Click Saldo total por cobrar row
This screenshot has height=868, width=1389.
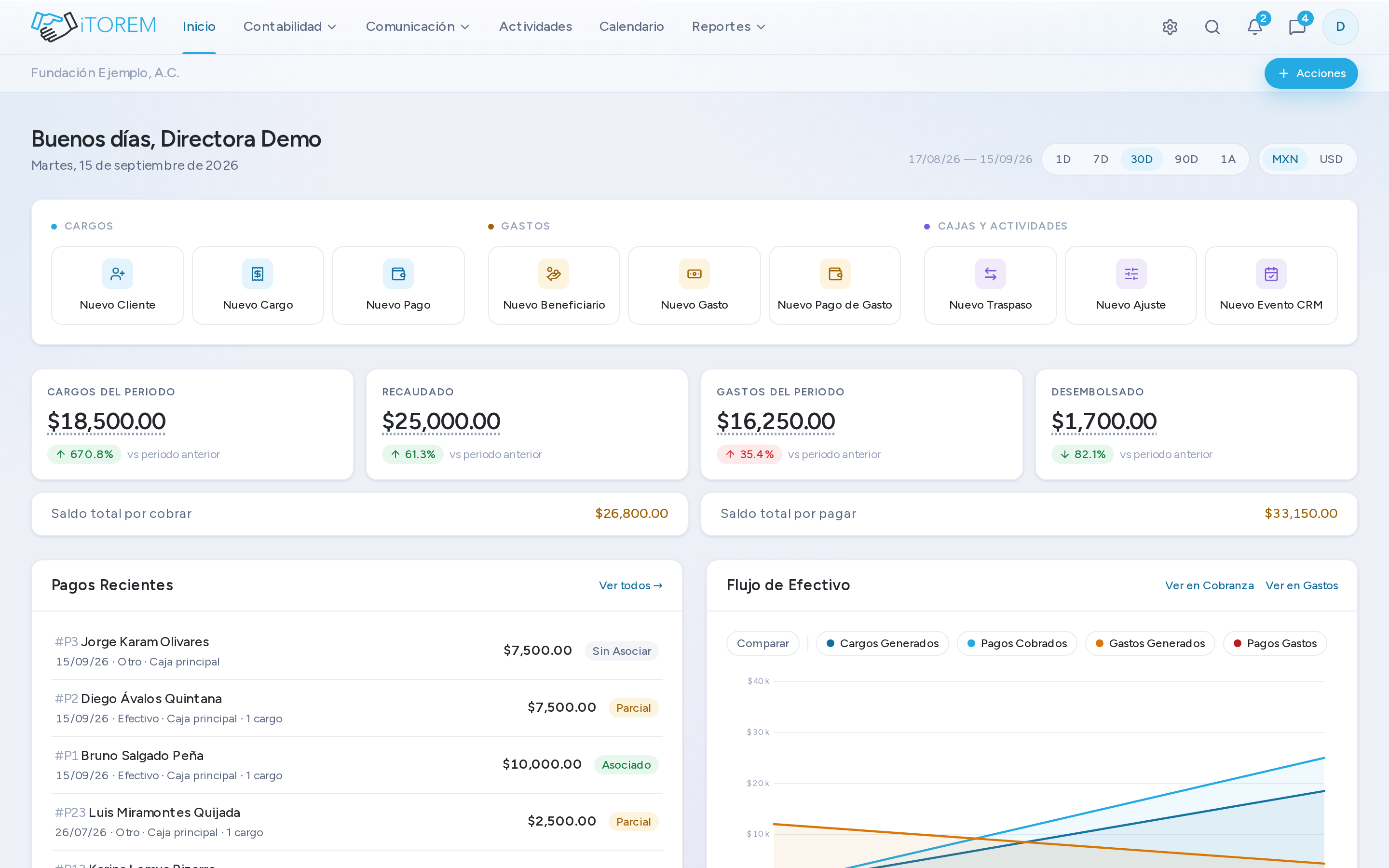coord(359,514)
